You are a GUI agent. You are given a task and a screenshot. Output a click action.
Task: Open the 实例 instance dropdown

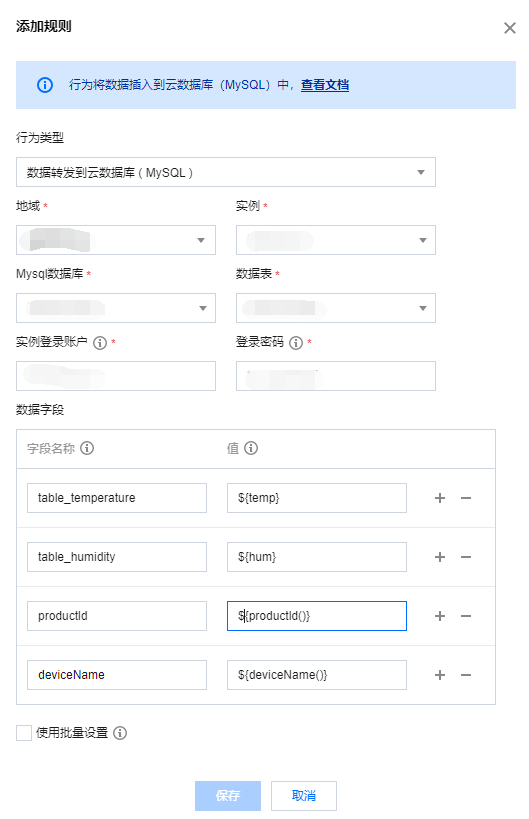click(336, 240)
